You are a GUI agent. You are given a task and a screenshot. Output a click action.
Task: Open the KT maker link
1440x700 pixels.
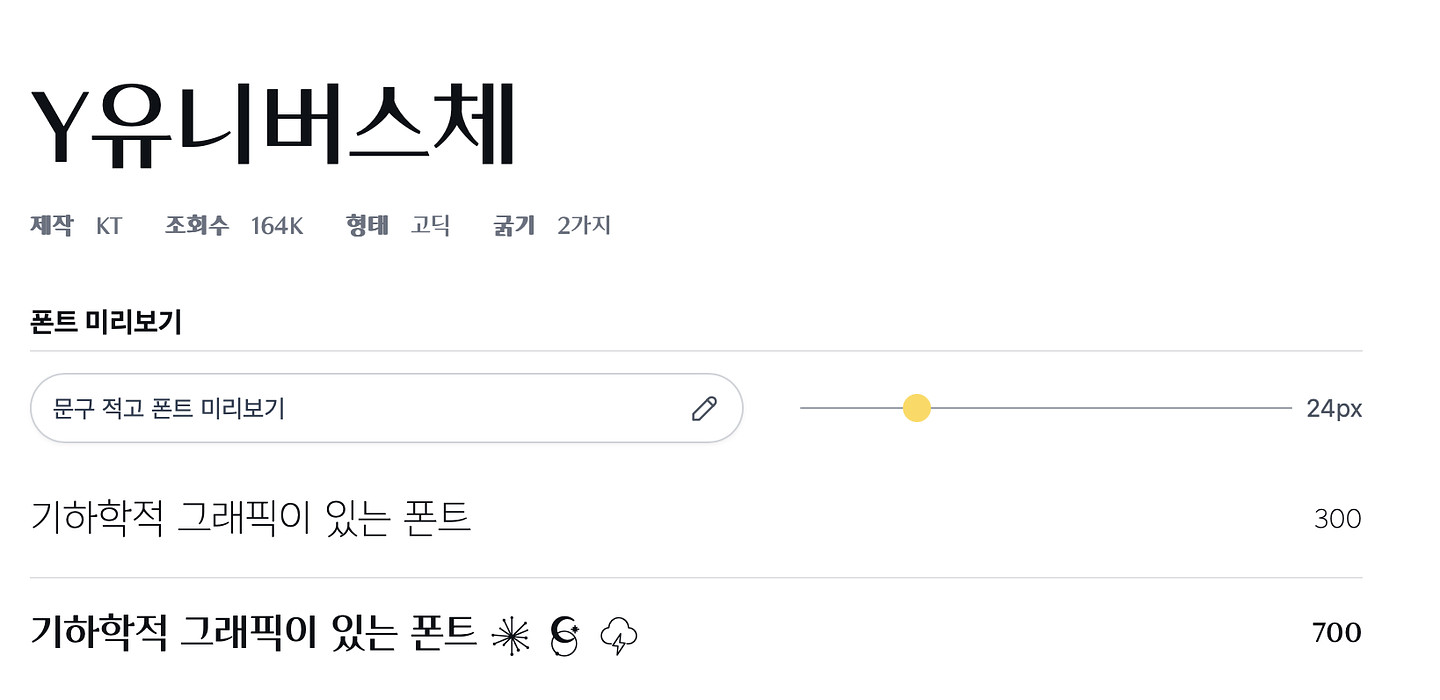coord(109,226)
